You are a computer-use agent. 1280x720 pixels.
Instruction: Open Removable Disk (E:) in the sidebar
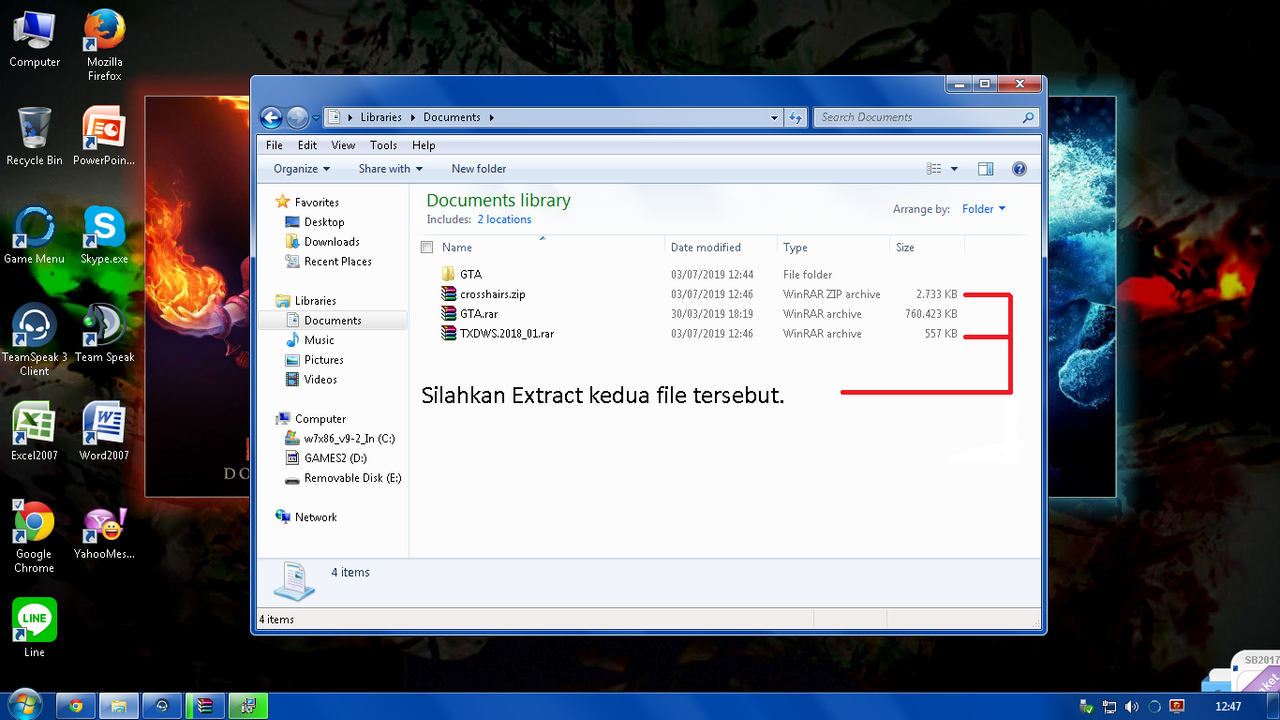[x=353, y=478]
